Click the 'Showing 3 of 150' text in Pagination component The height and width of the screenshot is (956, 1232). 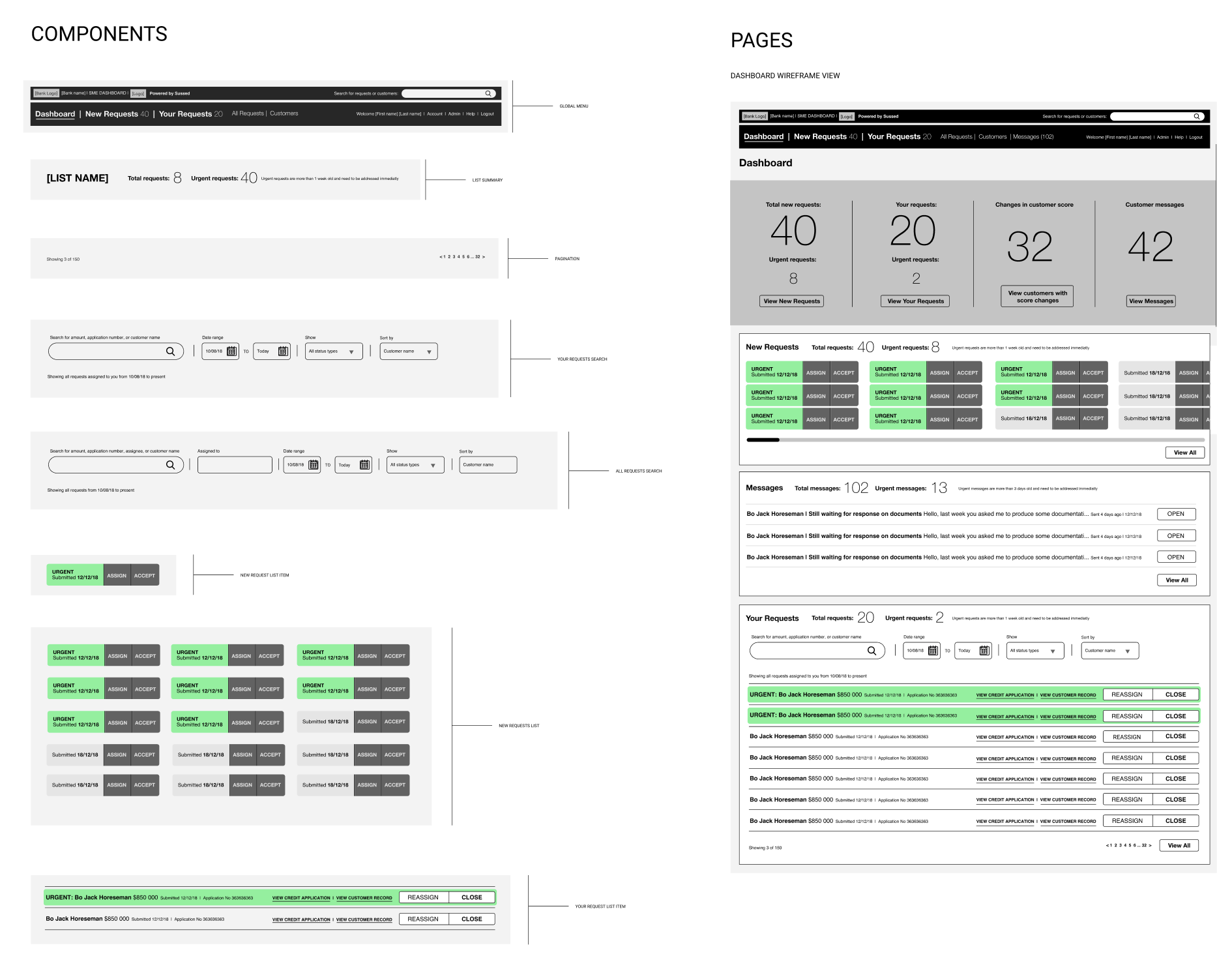click(x=63, y=260)
